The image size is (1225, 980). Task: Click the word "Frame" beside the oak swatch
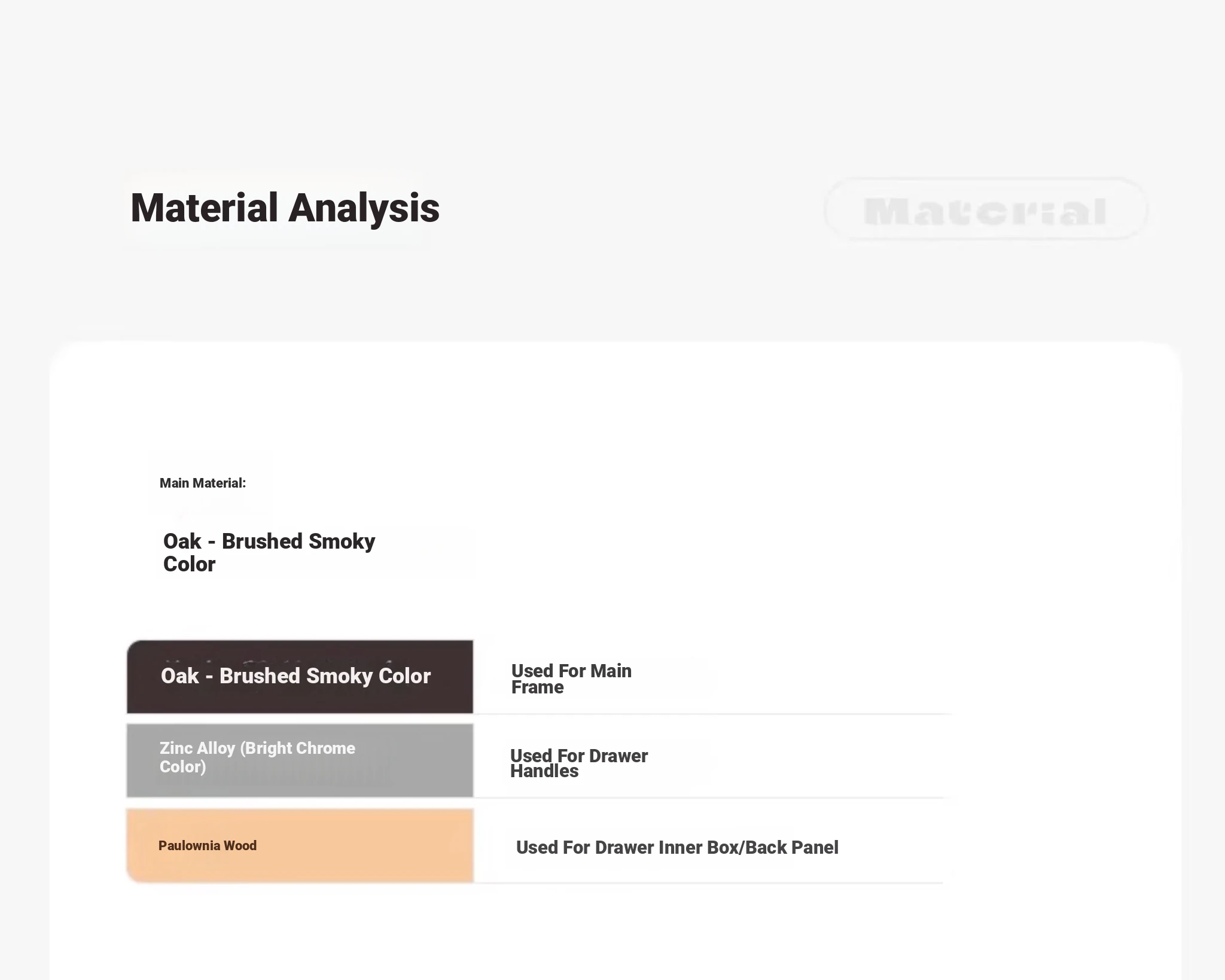(x=537, y=687)
